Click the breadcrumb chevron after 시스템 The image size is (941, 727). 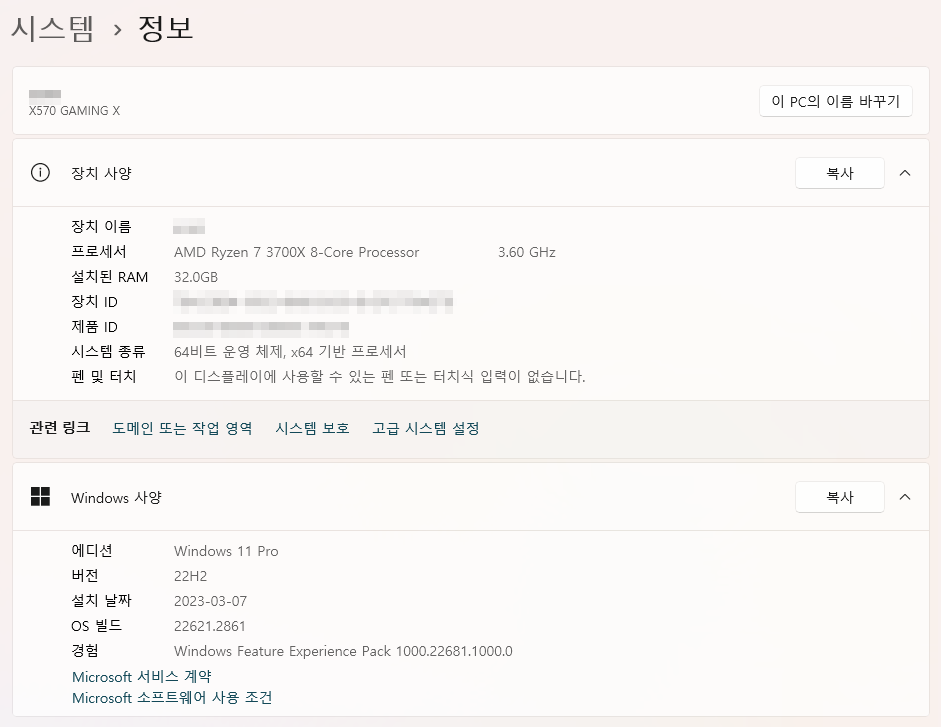pyautogui.click(x=118, y=29)
